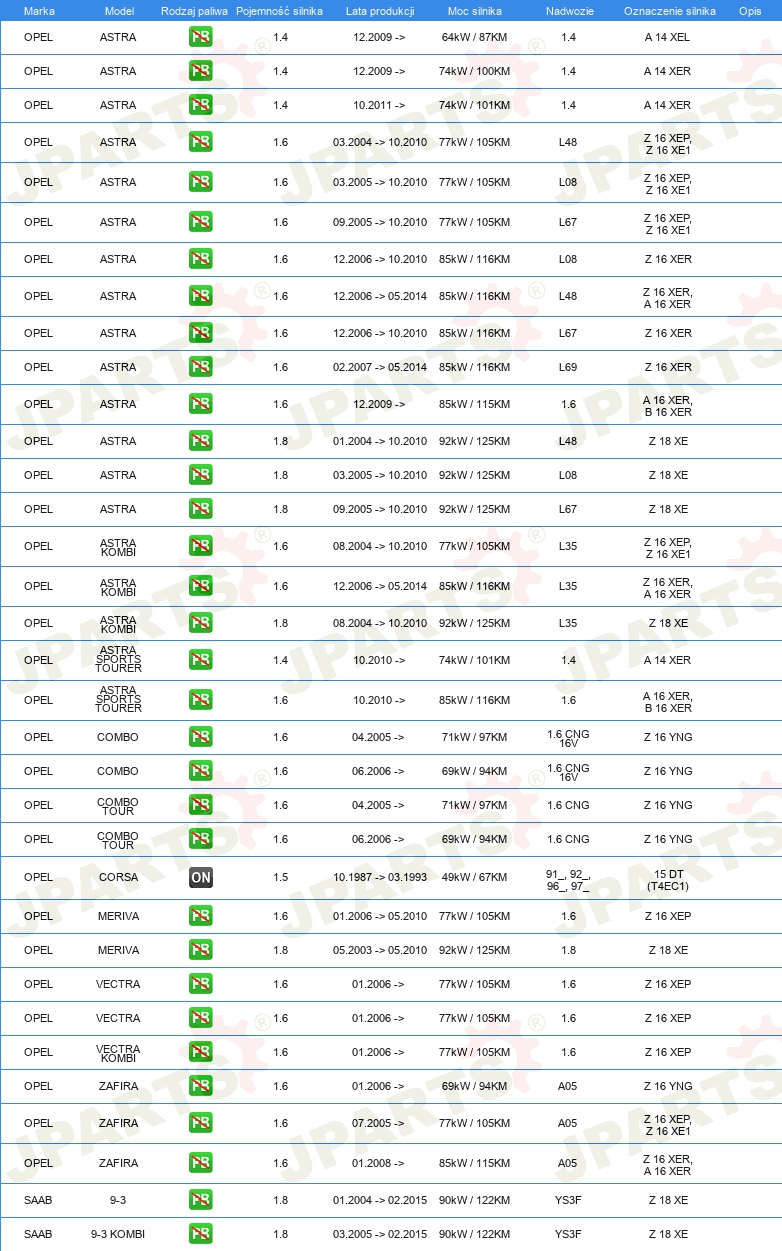
Task: Click the PB fuel icon in the MERIVA 1.6 row
Action: tap(201, 916)
